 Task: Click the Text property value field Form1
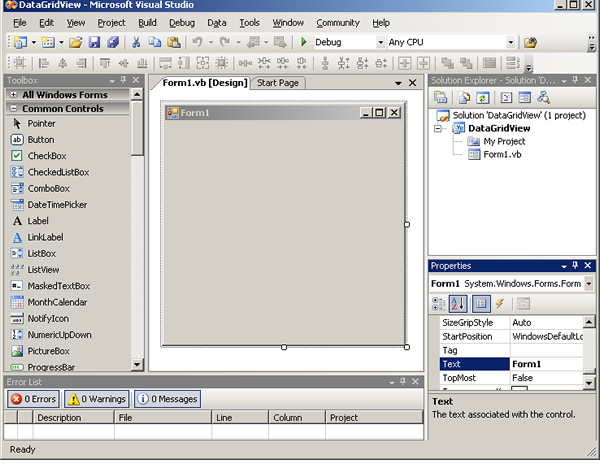click(546, 364)
